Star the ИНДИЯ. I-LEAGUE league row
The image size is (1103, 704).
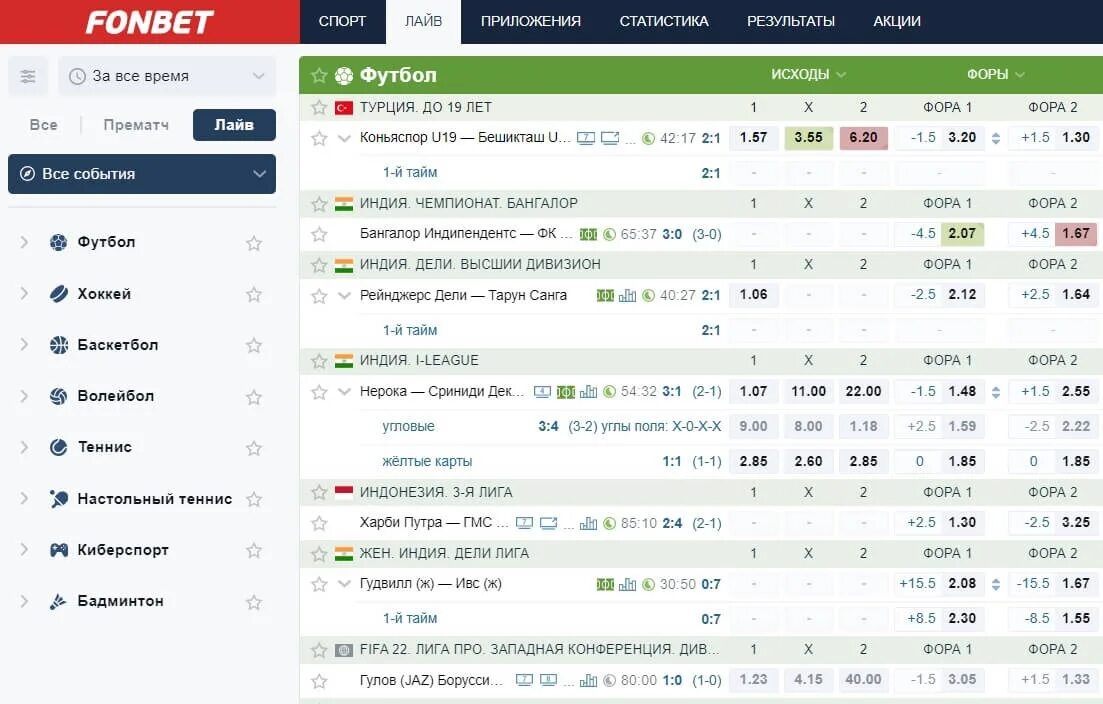[319, 361]
